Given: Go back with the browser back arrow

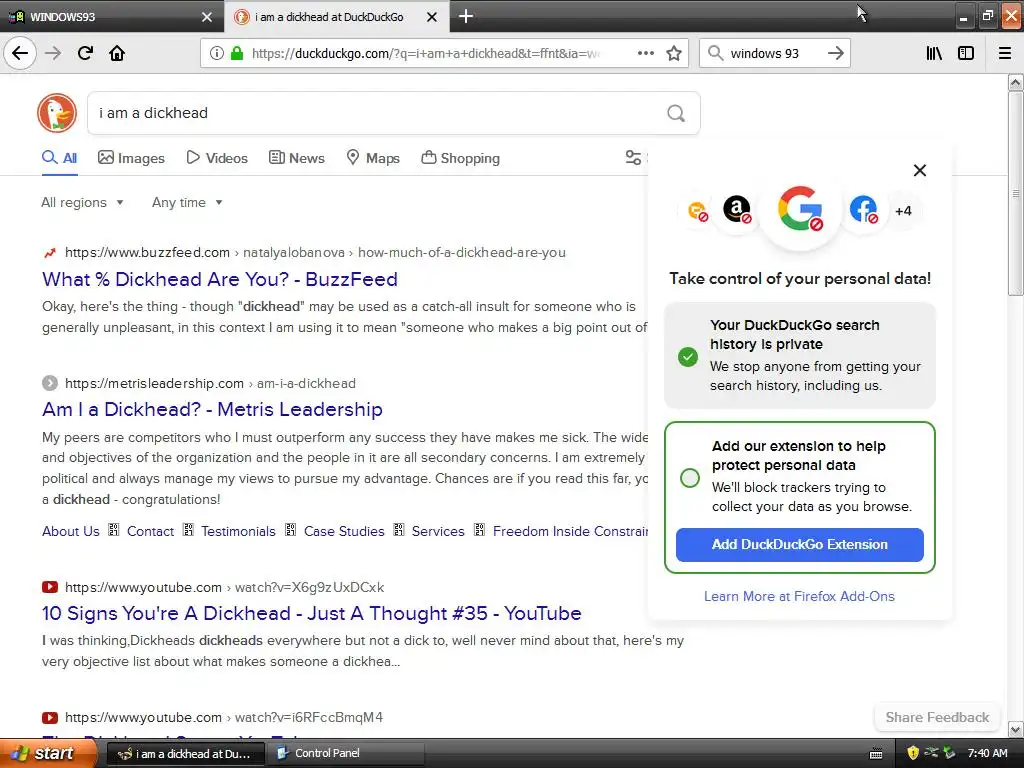Looking at the screenshot, I should pos(20,53).
